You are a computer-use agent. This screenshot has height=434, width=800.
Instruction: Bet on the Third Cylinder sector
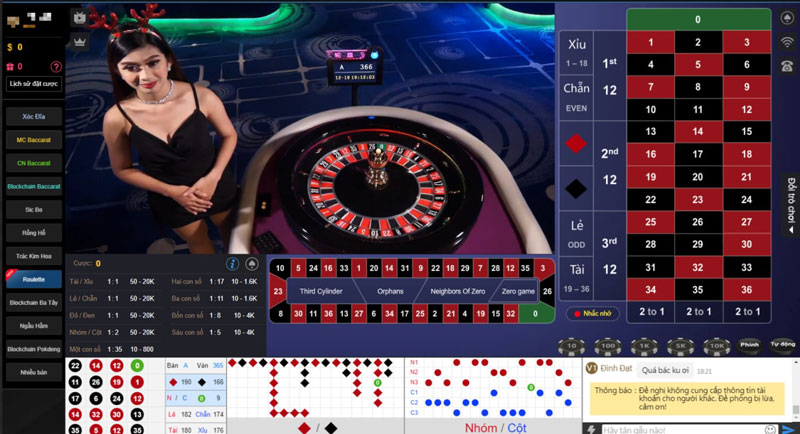click(321, 291)
